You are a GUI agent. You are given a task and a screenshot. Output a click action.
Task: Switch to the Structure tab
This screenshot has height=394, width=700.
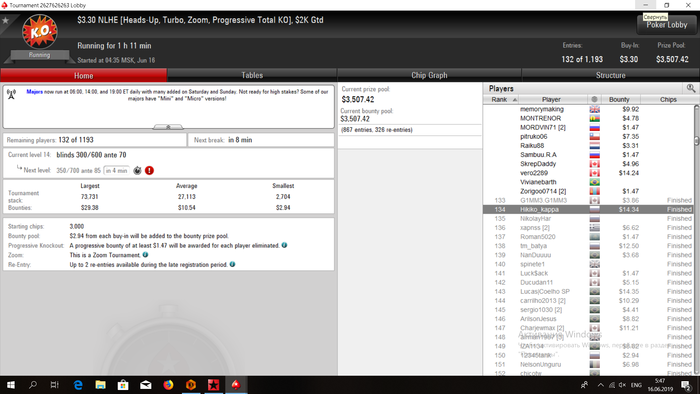(610, 75)
